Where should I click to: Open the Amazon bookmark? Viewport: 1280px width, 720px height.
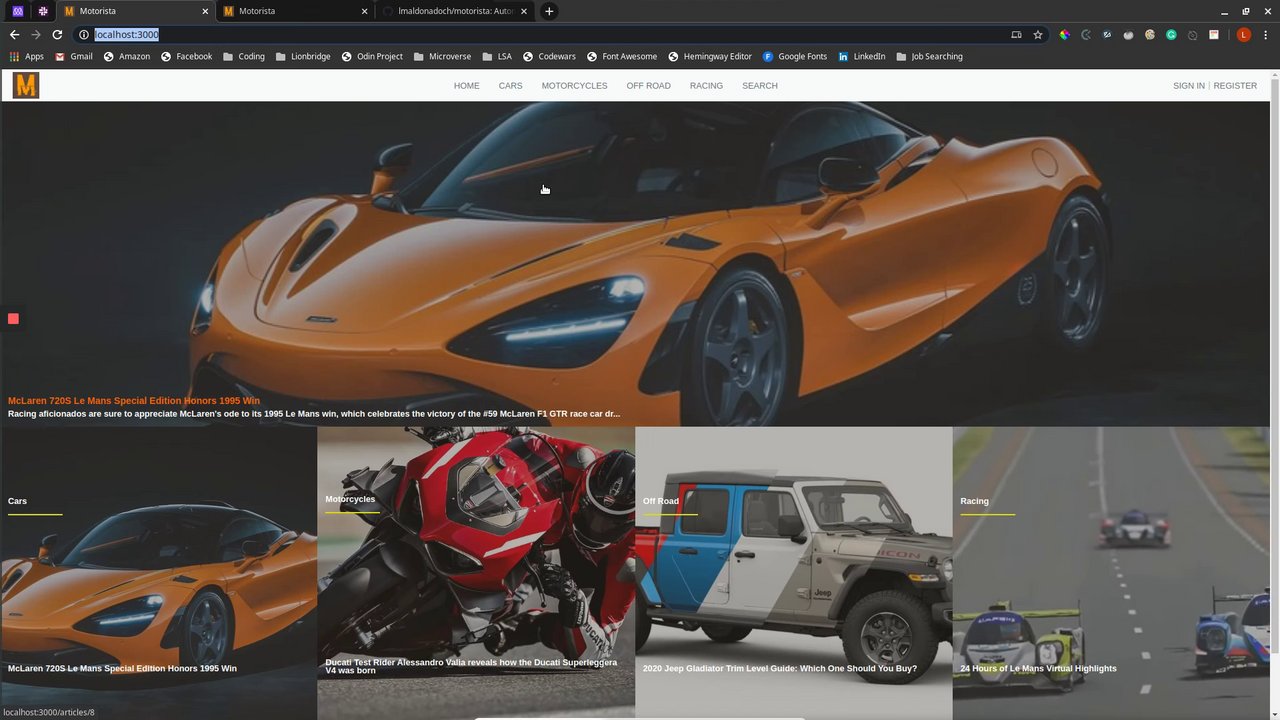(127, 57)
